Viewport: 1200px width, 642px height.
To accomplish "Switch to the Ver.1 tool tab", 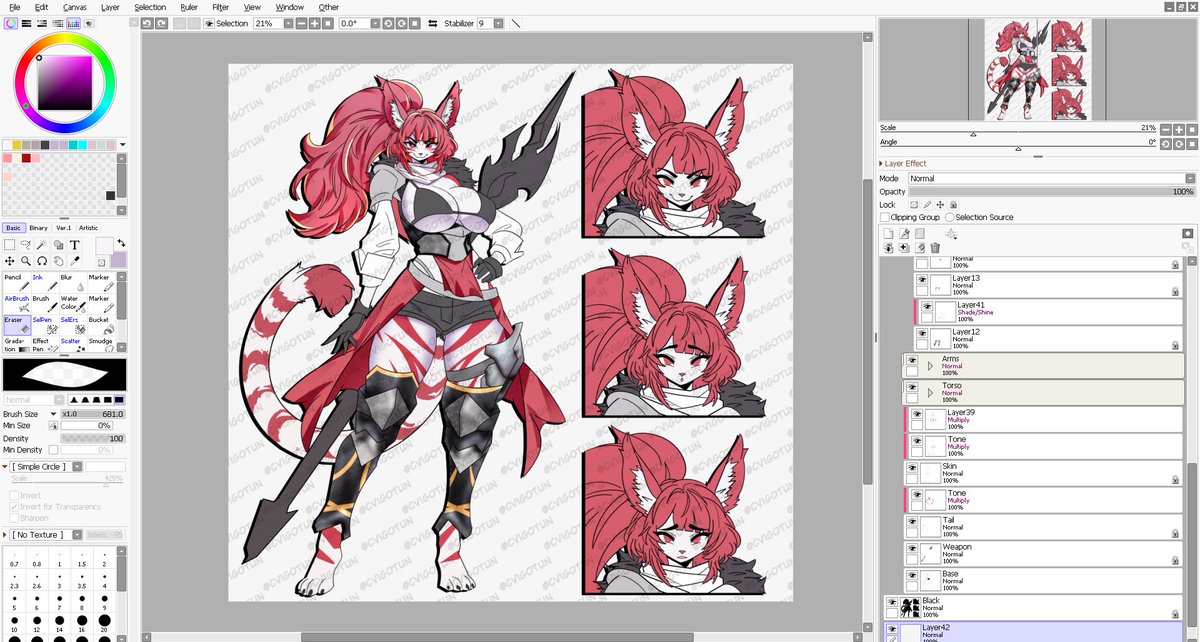I will pos(63,228).
